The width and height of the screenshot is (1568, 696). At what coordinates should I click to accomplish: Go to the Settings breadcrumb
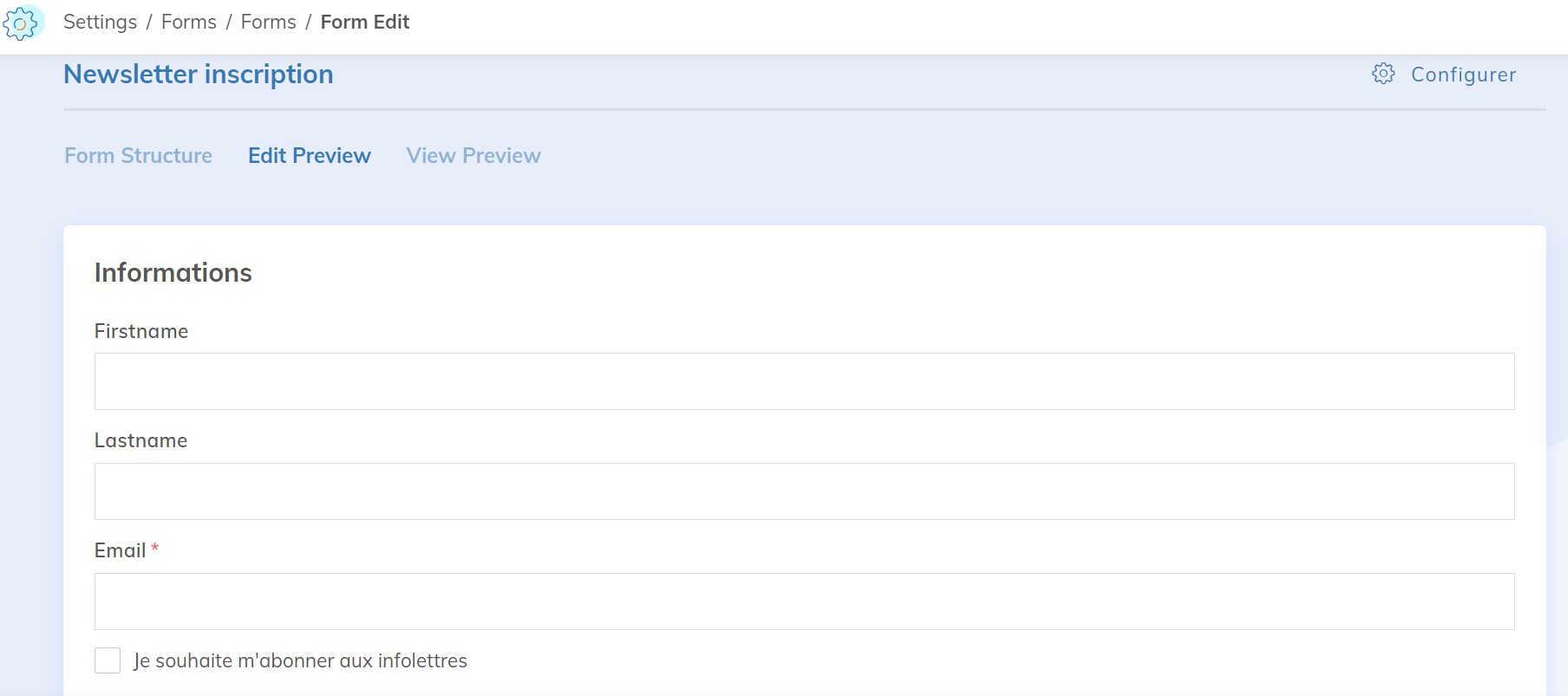point(100,23)
